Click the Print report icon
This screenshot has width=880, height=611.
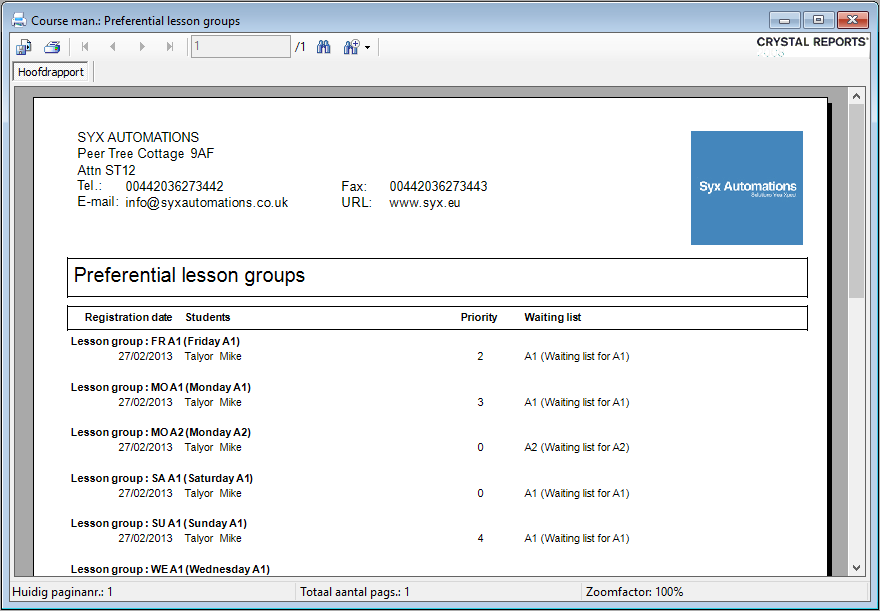point(52,47)
